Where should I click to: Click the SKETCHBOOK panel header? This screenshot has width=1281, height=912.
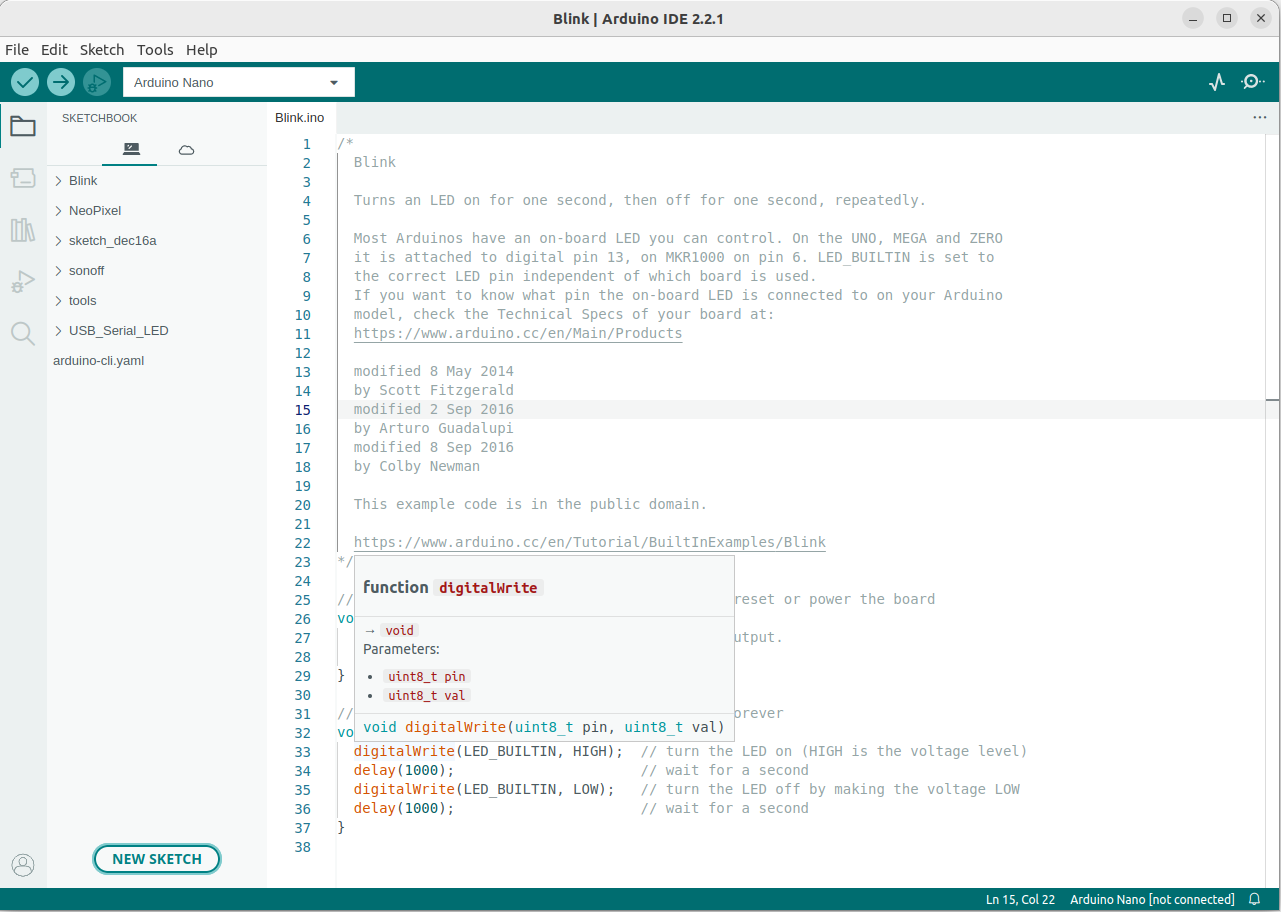[100, 118]
